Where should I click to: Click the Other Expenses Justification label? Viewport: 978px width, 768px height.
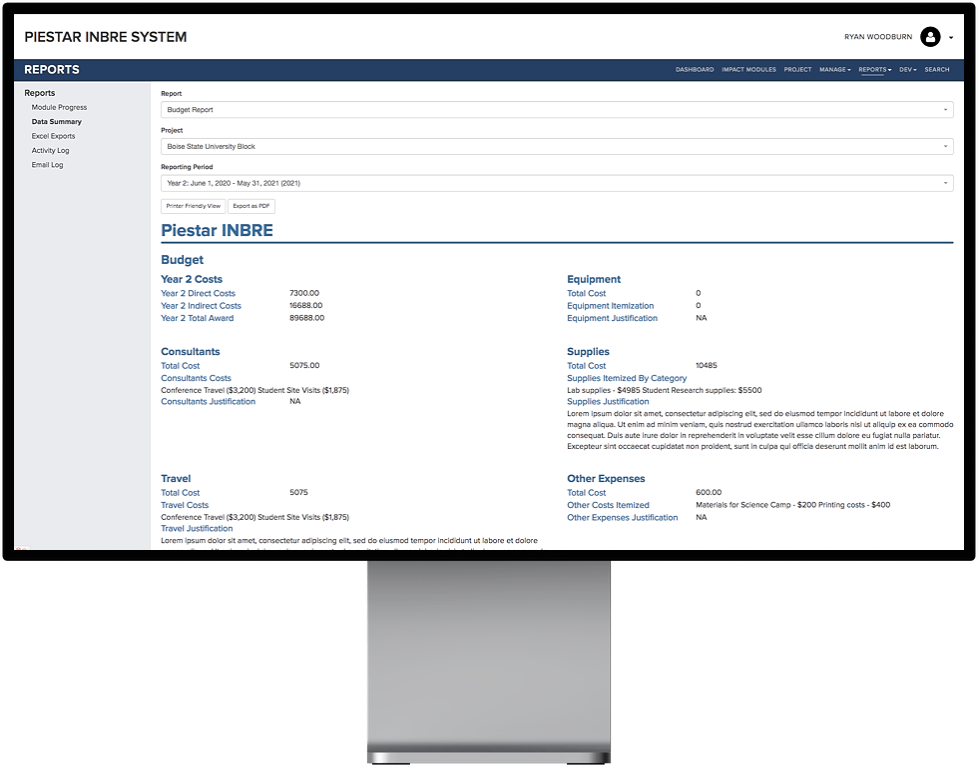coord(622,518)
